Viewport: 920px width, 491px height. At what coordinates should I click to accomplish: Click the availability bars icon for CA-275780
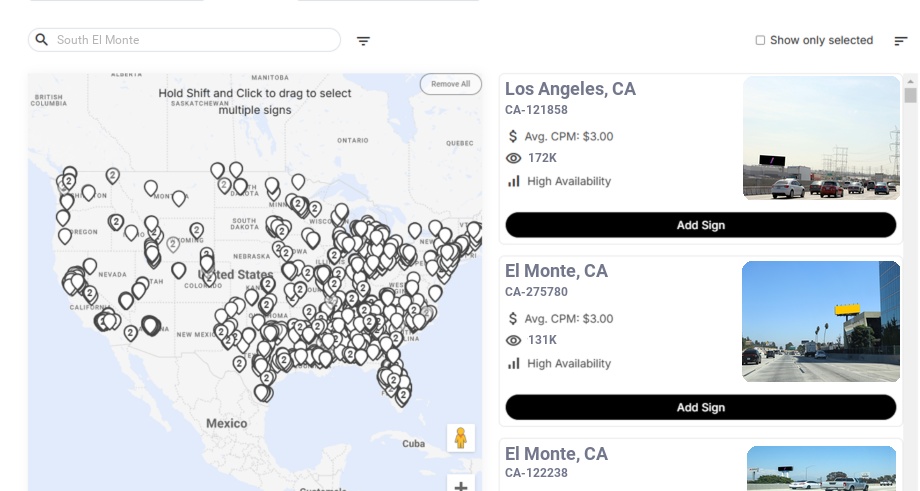(514, 363)
